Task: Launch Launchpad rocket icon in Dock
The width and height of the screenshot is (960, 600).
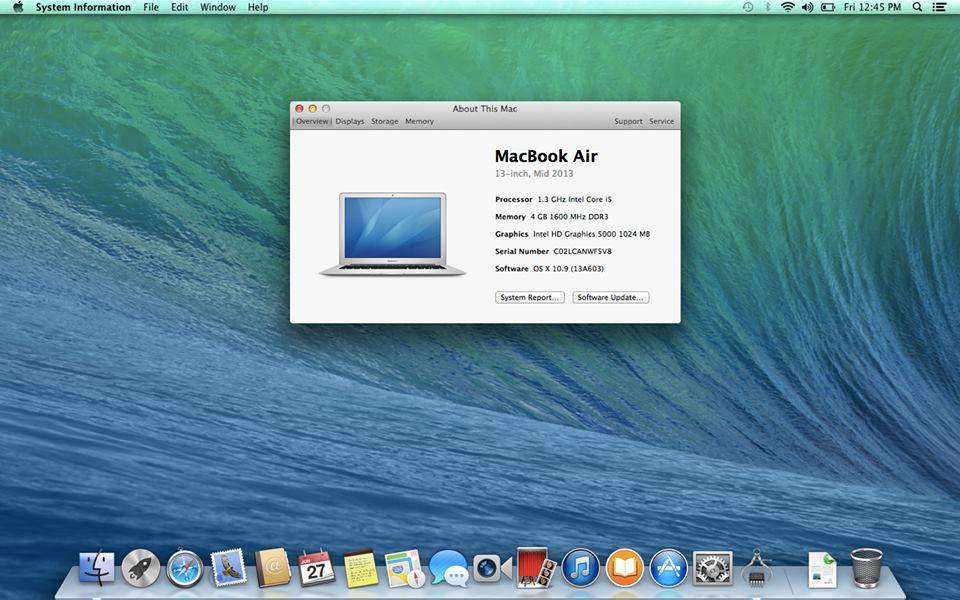Action: [140, 568]
